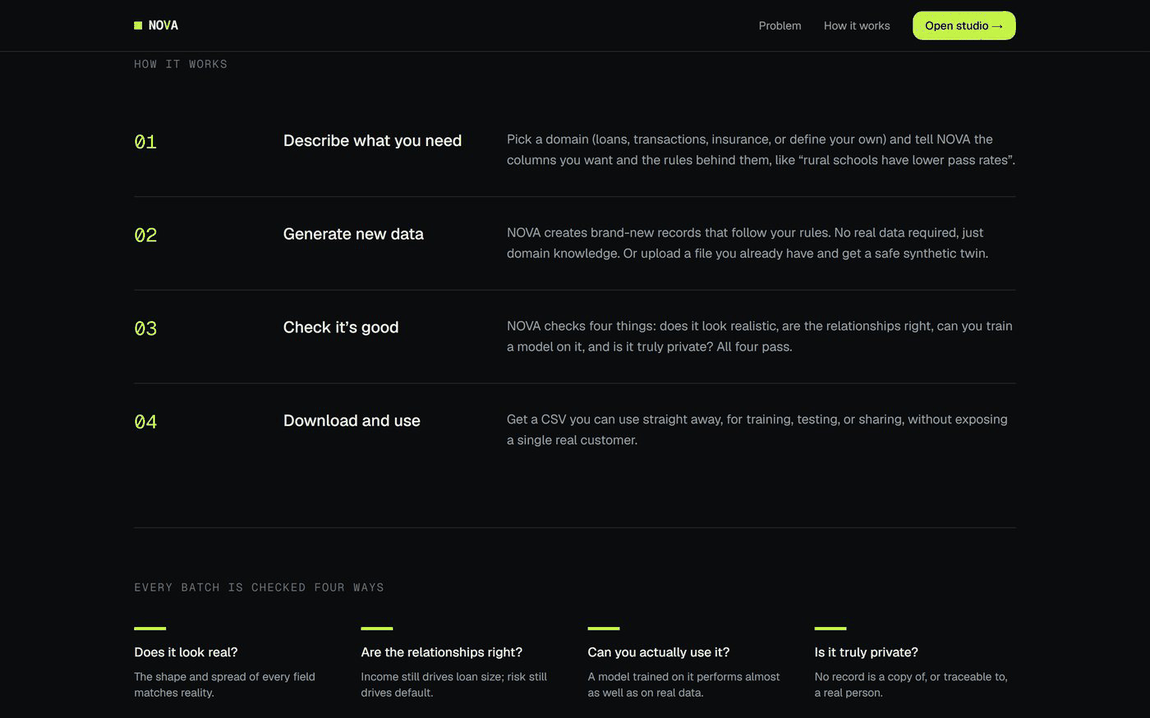Image resolution: width=1150 pixels, height=718 pixels.
Task: Click A model trained on it text
Action: [684, 684]
